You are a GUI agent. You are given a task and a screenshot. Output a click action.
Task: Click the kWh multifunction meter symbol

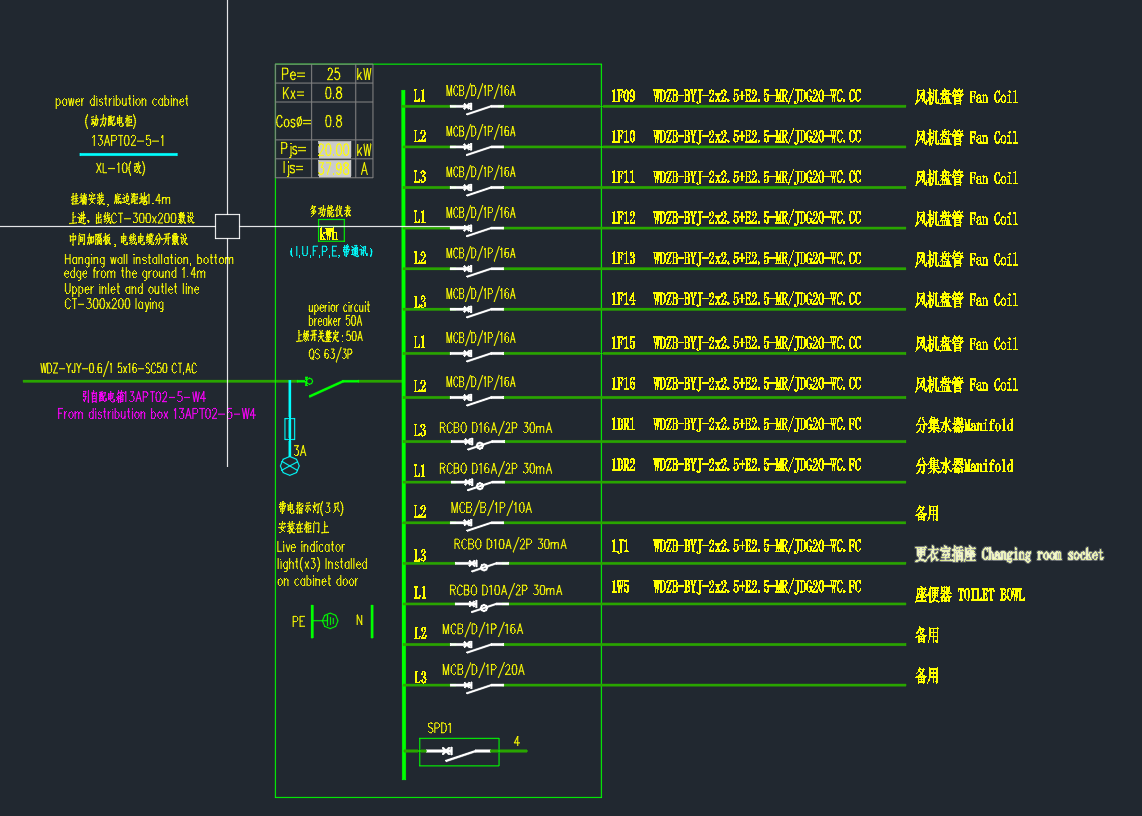click(x=330, y=232)
